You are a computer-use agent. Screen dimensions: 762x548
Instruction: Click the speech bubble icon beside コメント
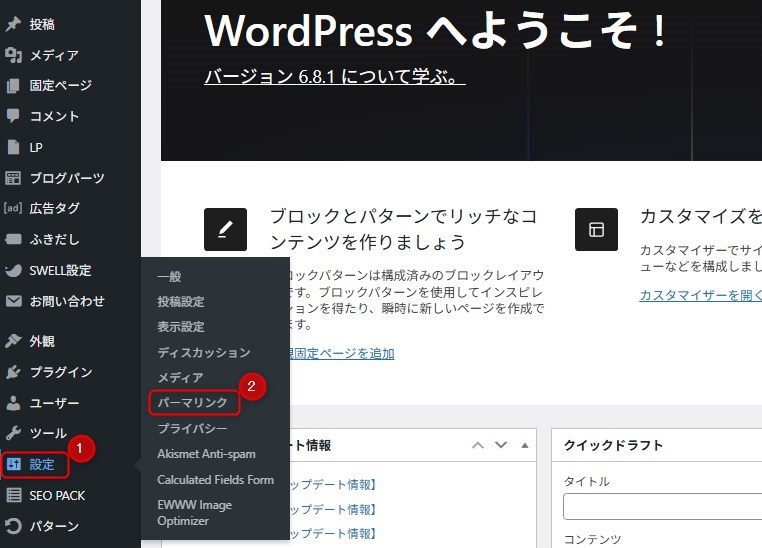click(13, 116)
